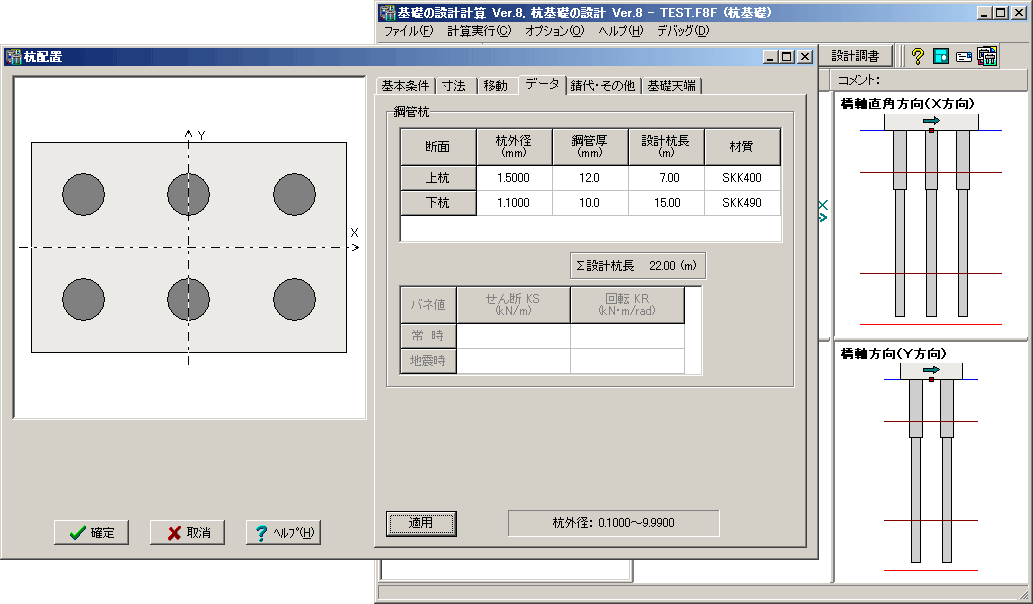Click the load arrow in X-direction view
This screenshot has width=1033, height=604.
(932, 121)
